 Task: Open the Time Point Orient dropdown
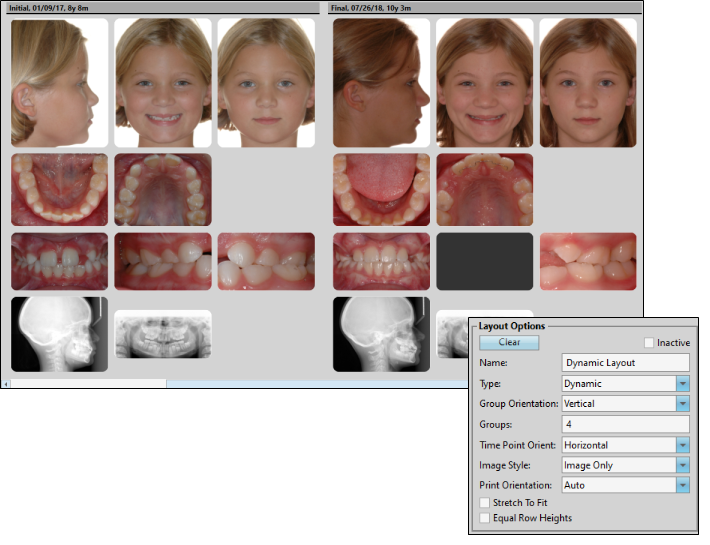pos(682,445)
